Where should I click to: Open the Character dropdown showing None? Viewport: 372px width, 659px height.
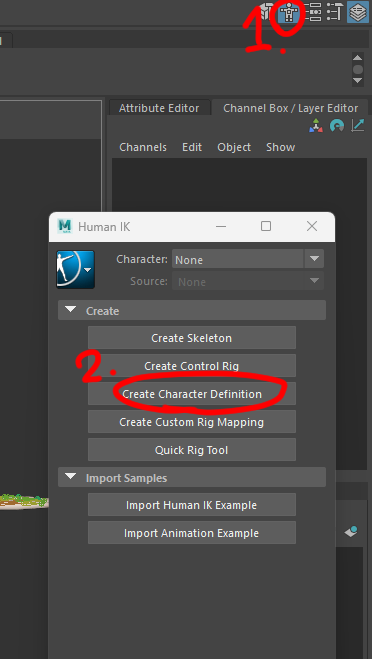248,259
